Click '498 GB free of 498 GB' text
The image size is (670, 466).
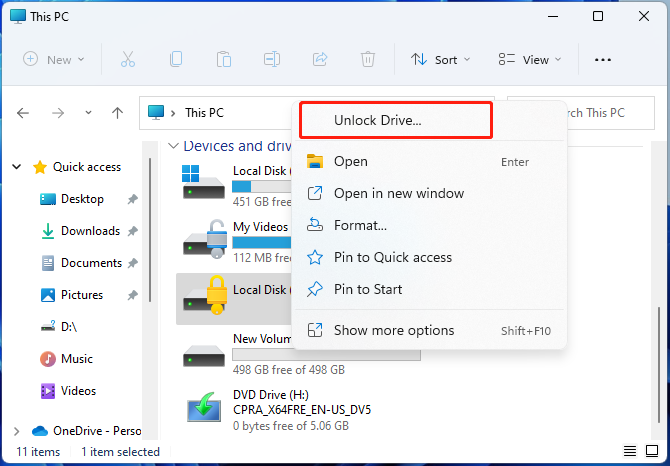pyautogui.click(x=289, y=369)
